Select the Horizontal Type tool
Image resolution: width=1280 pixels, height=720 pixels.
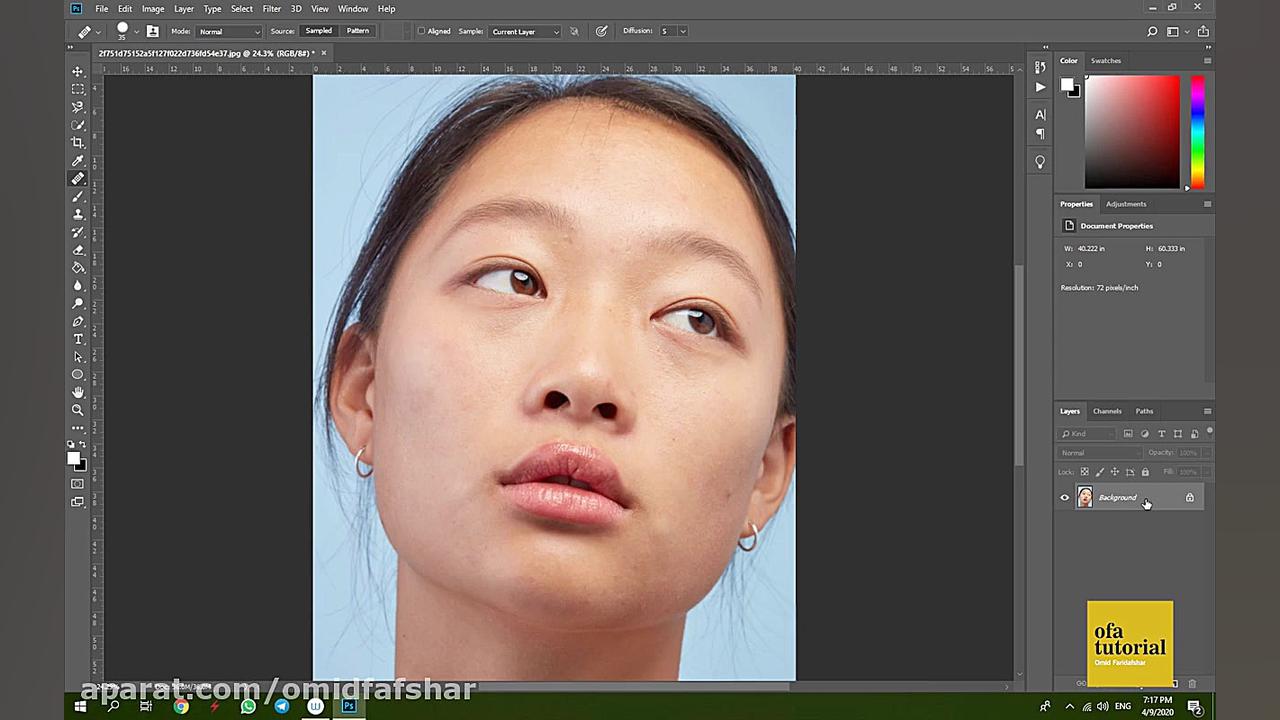[x=78, y=339]
